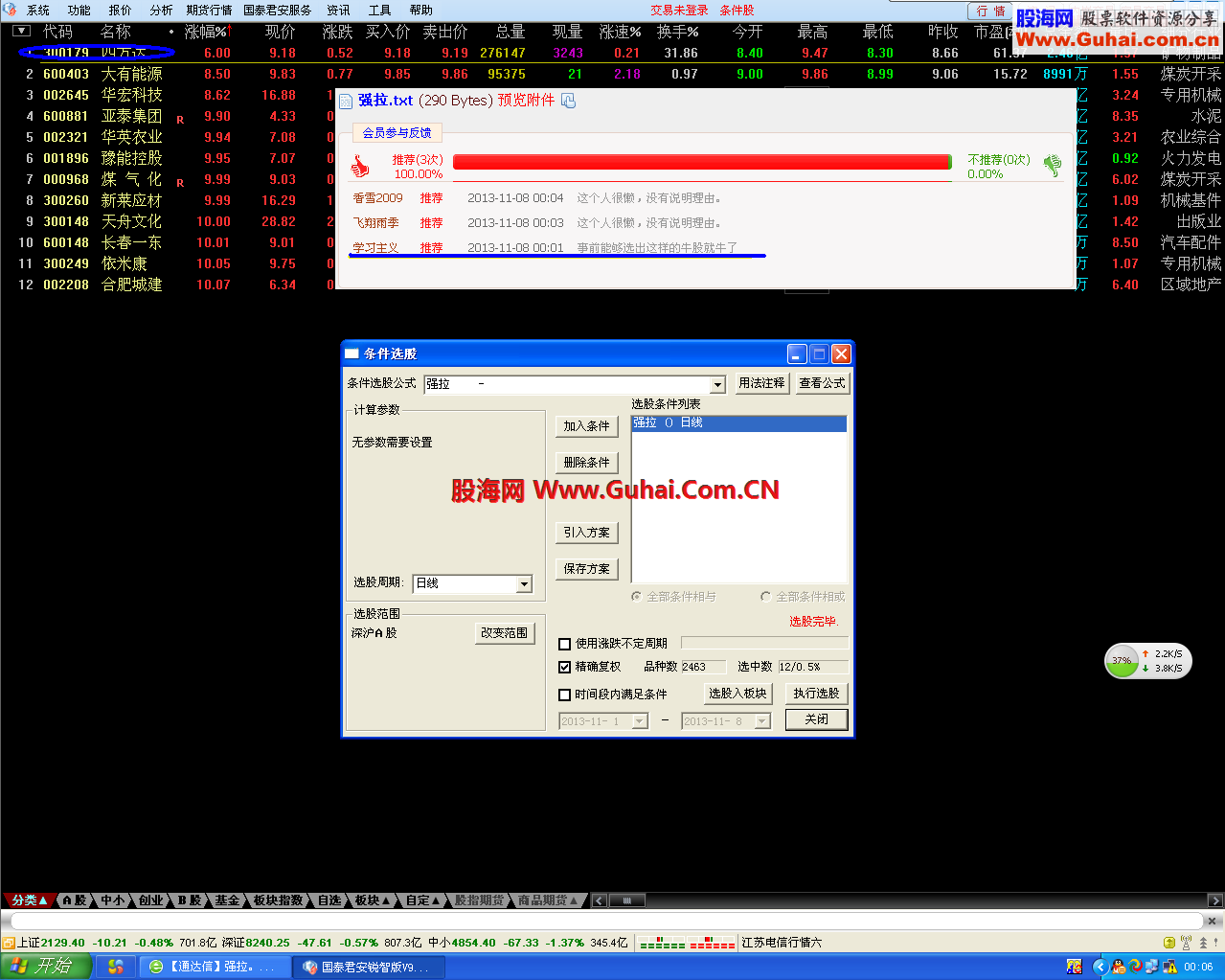Image resolution: width=1225 pixels, height=980 pixels.
Task: Switch to the 板块指数 tab
Action: (278, 900)
